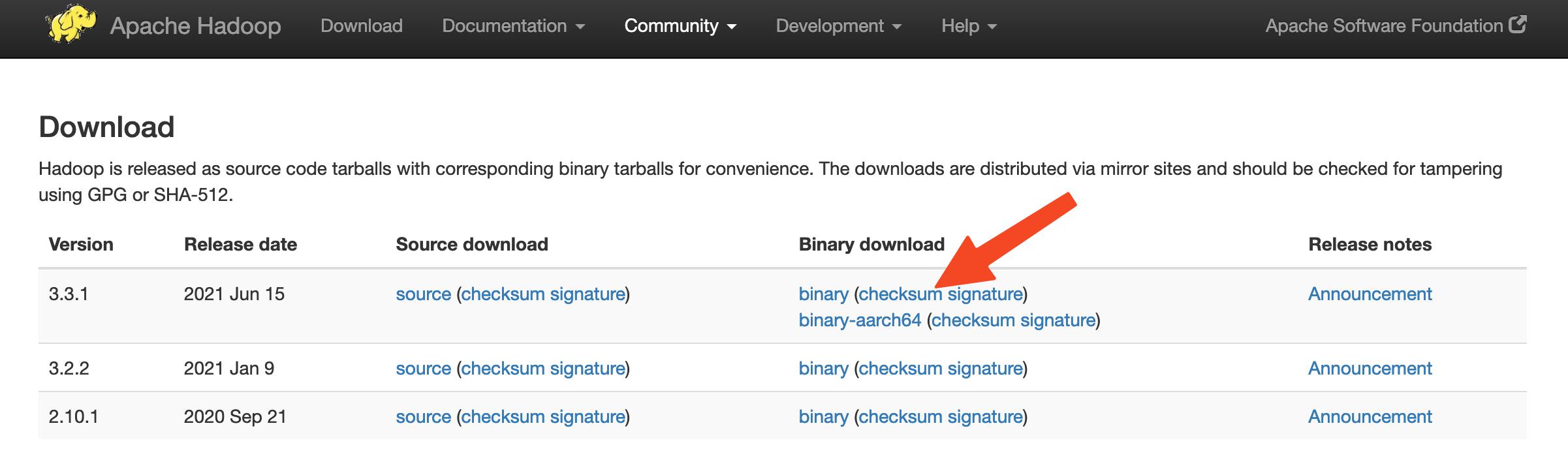The width and height of the screenshot is (1568, 462).
Task: Click the Source download column header
Action: click(x=472, y=245)
